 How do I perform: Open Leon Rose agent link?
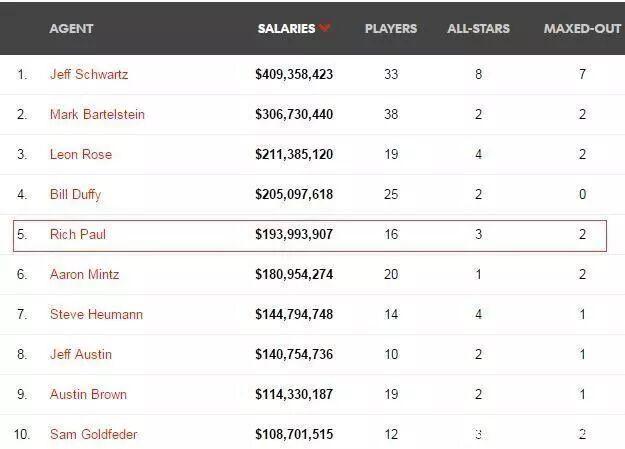click(81, 154)
